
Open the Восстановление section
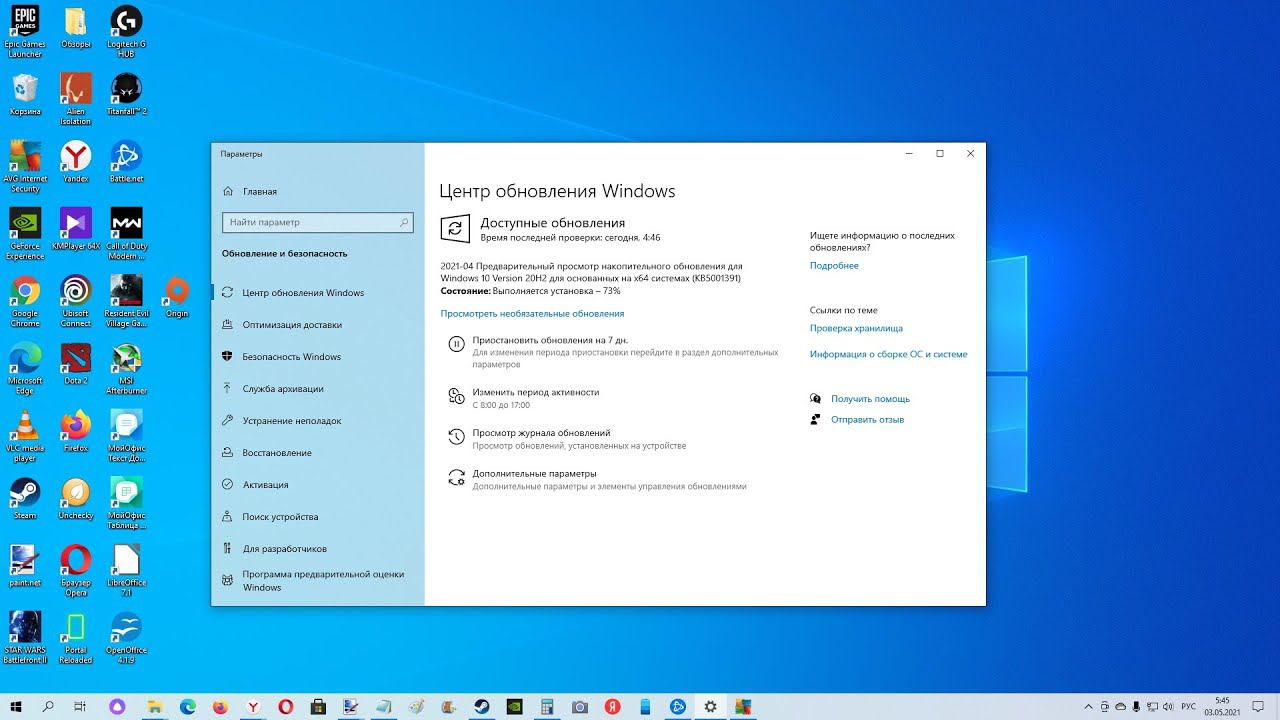(x=318, y=453)
